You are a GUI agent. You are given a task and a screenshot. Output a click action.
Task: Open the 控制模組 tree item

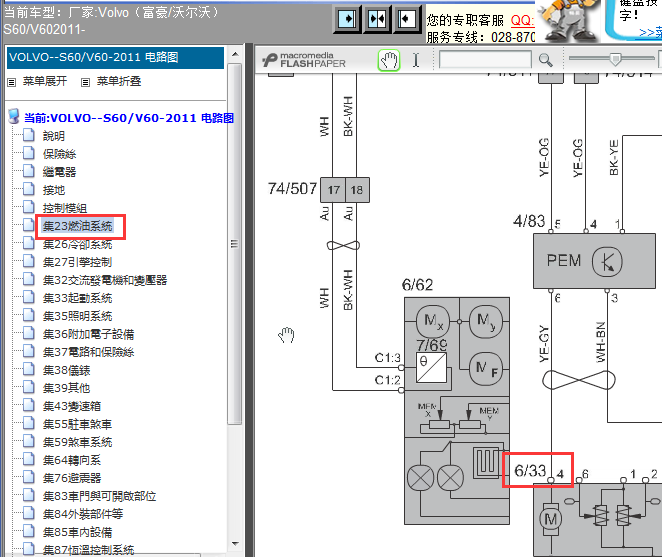tap(65, 208)
